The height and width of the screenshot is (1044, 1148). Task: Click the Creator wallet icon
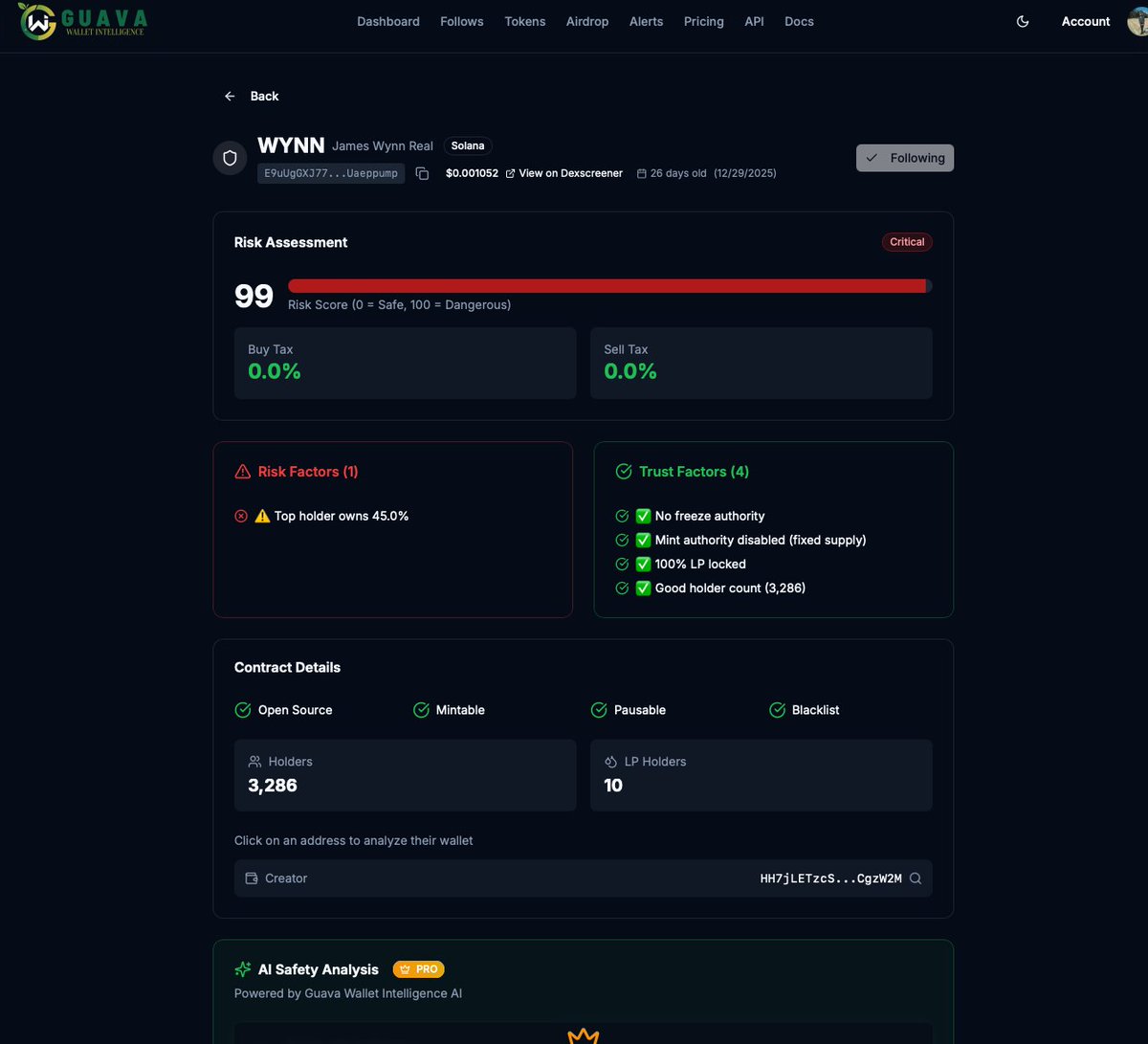(x=252, y=878)
